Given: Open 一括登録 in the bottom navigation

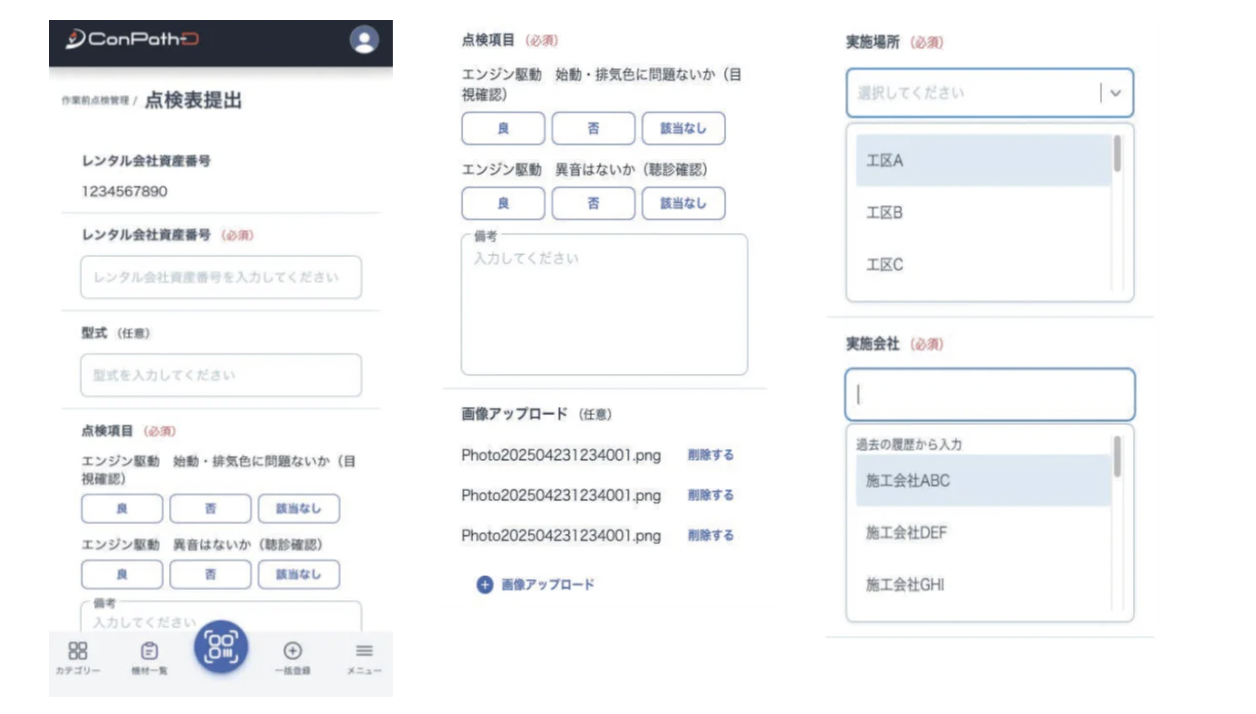Looking at the screenshot, I should click(x=293, y=658).
